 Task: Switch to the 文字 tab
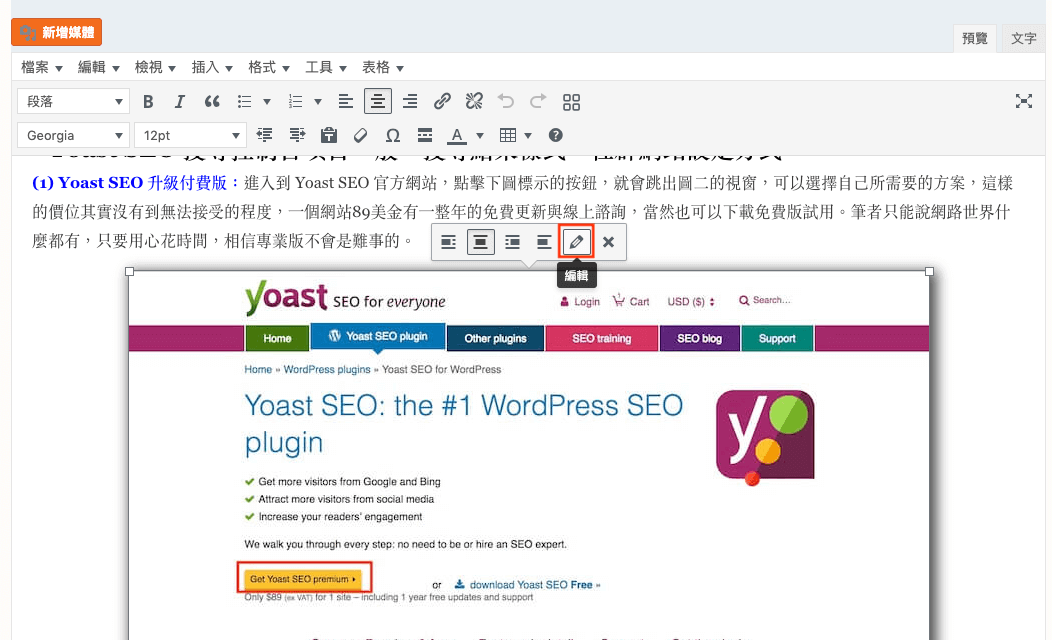click(1023, 38)
